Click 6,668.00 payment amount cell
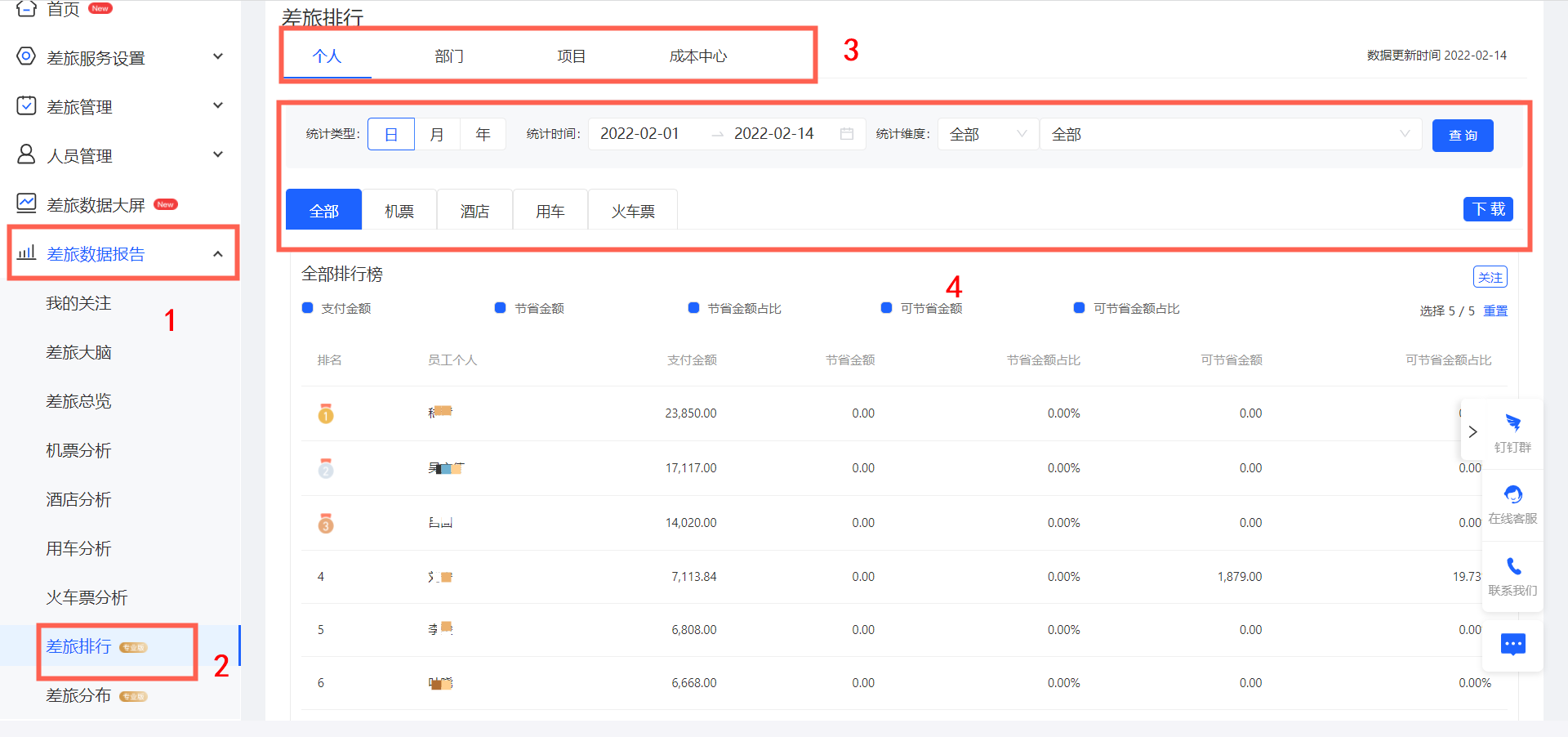1568x737 pixels. coord(694,683)
